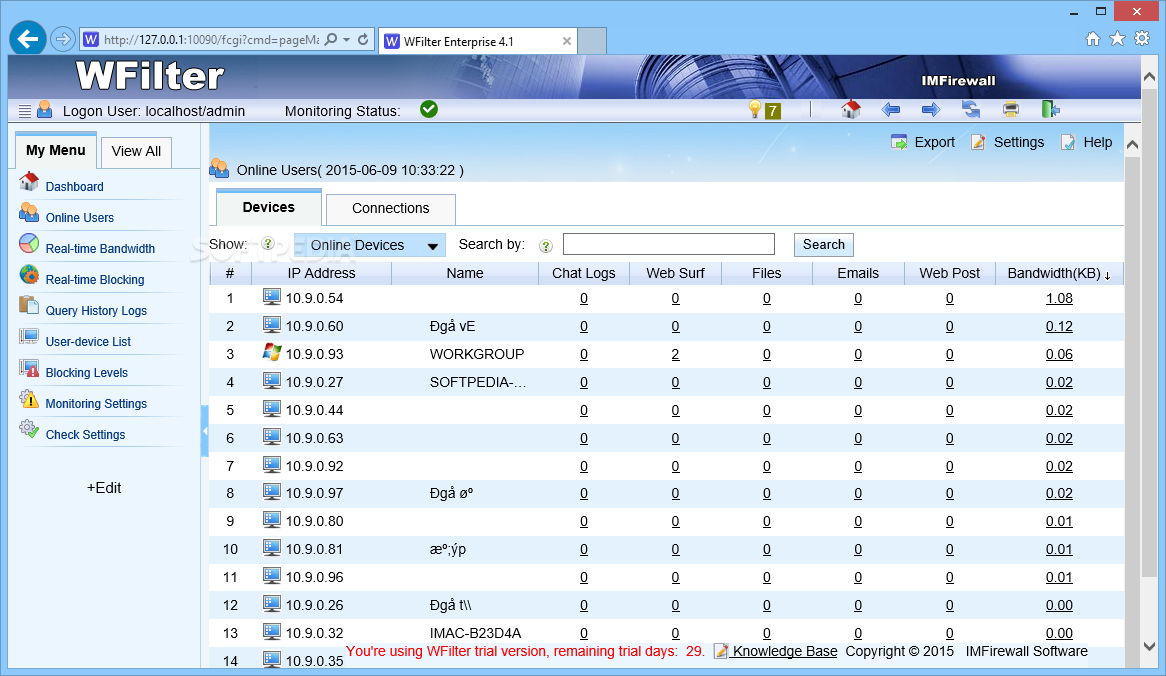The width and height of the screenshot is (1166, 676).
Task: Click the browser back arrow button
Action: click(28, 38)
